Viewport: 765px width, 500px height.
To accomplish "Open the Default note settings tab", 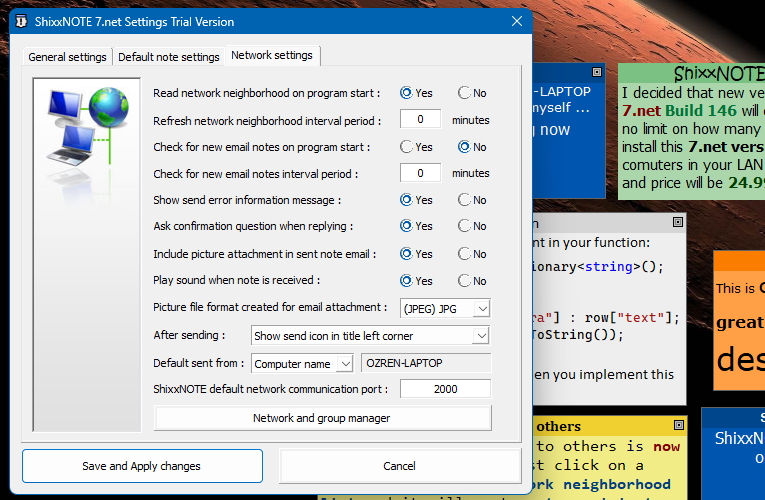I will (169, 57).
